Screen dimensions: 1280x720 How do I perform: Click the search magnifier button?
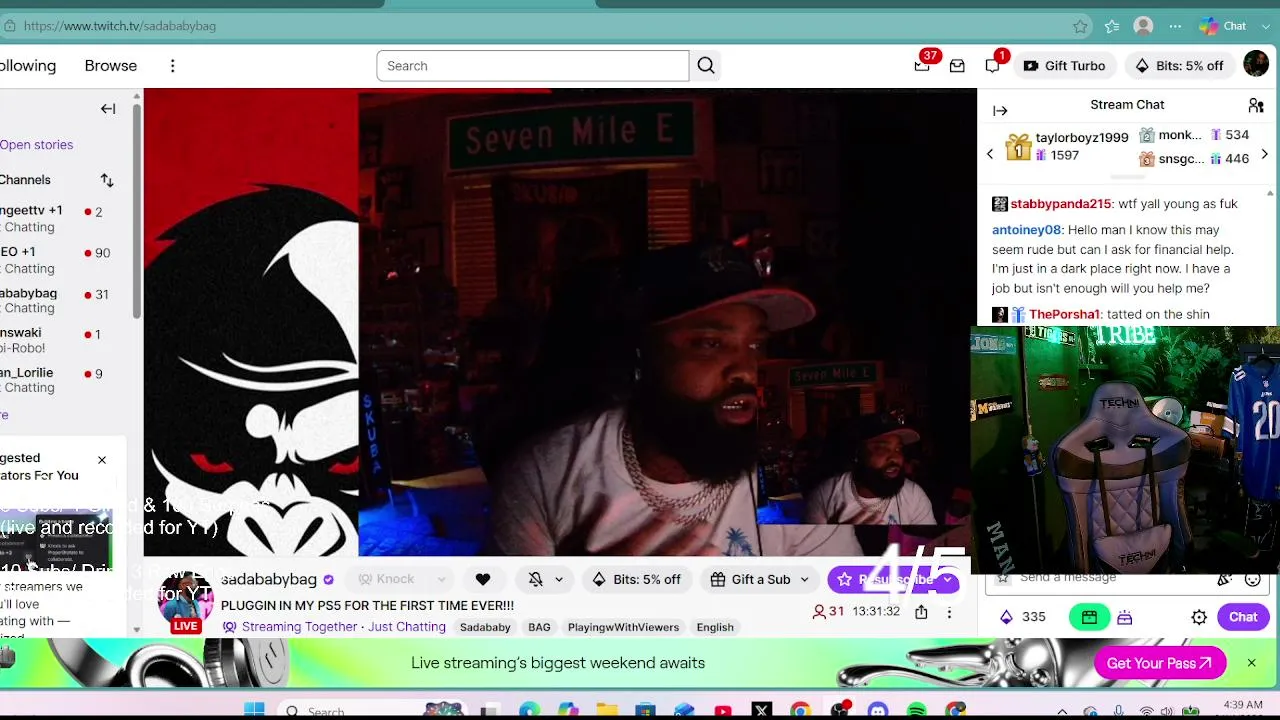[x=706, y=66]
